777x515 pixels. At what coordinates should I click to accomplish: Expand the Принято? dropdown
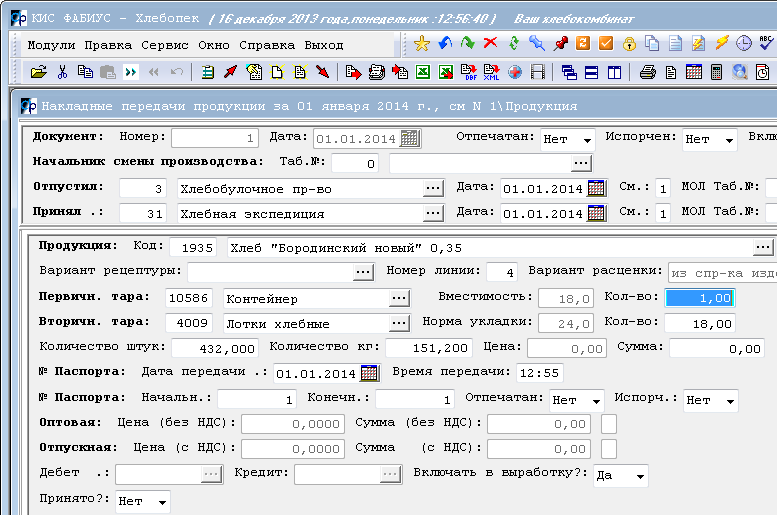coord(162,502)
